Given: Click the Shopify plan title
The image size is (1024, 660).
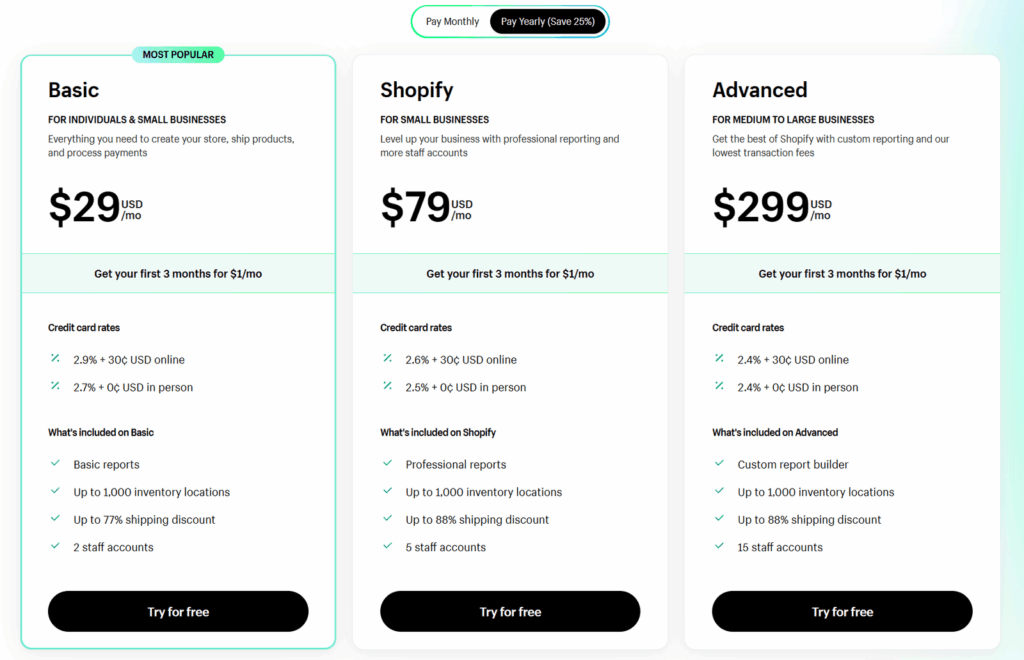Looking at the screenshot, I should click(x=416, y=90).
